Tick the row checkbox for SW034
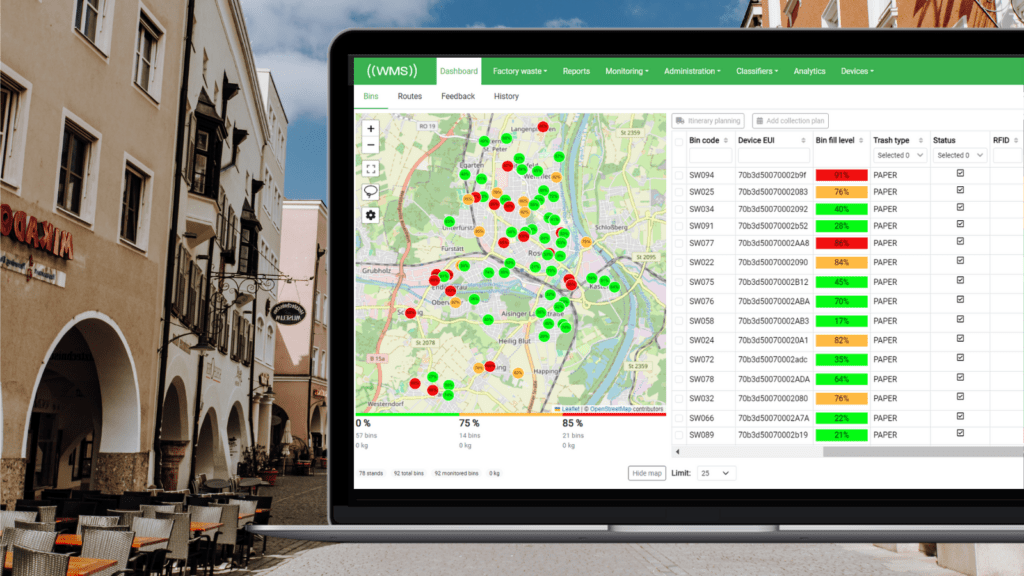The height and width of the screenshot is (576, 1024). coord(679,209)
